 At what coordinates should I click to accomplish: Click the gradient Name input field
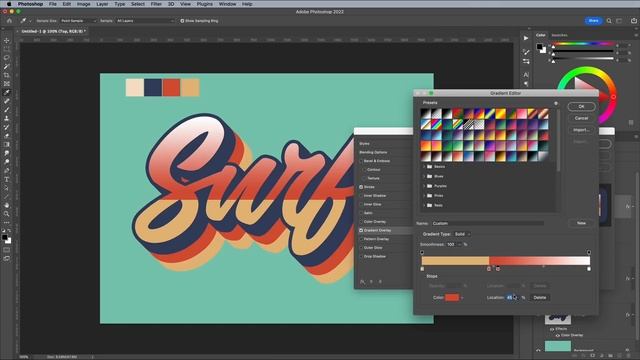coord(487,223)
